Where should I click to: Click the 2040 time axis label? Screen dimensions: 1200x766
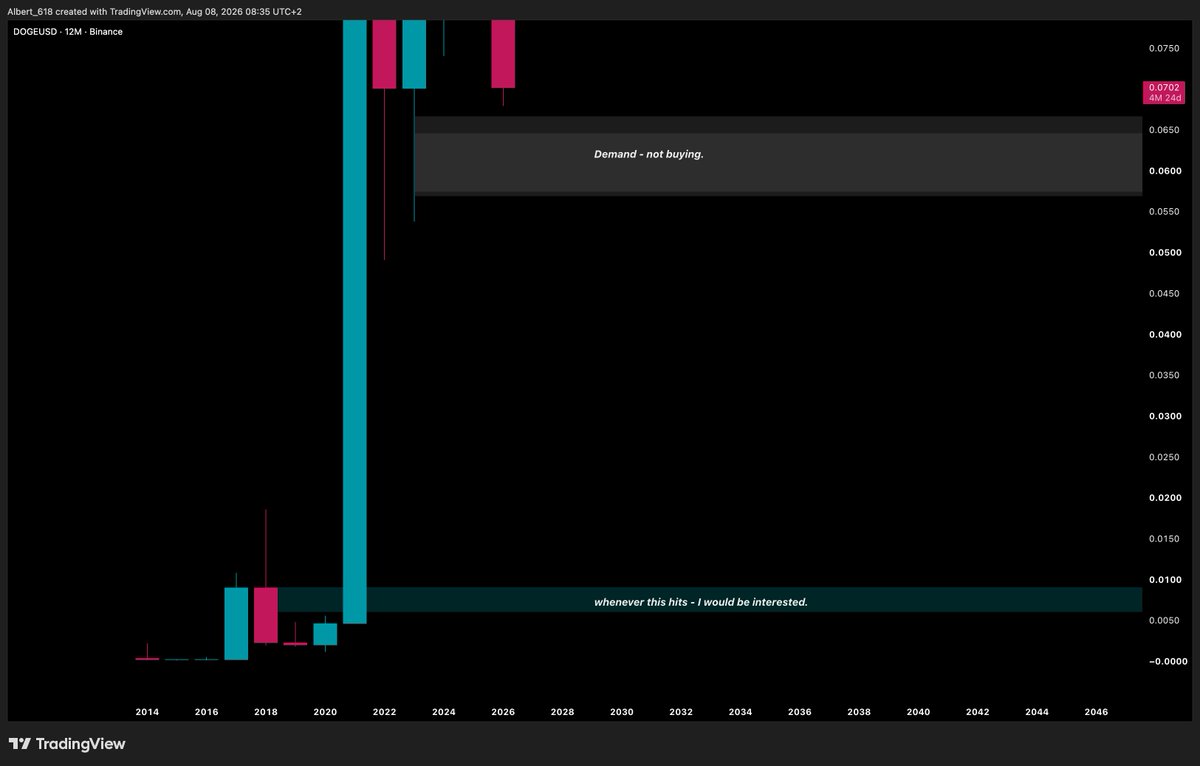(918, 712)
